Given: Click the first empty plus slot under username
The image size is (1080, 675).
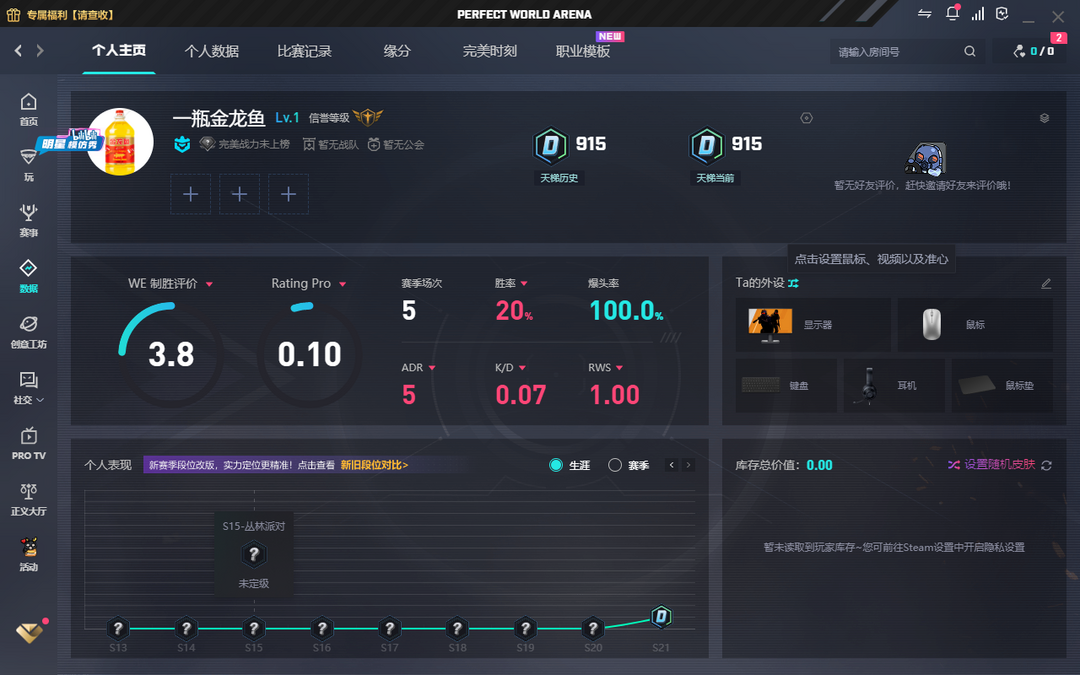Looking at the screenshot, I should pyautogui.click(x=191, y=194).
